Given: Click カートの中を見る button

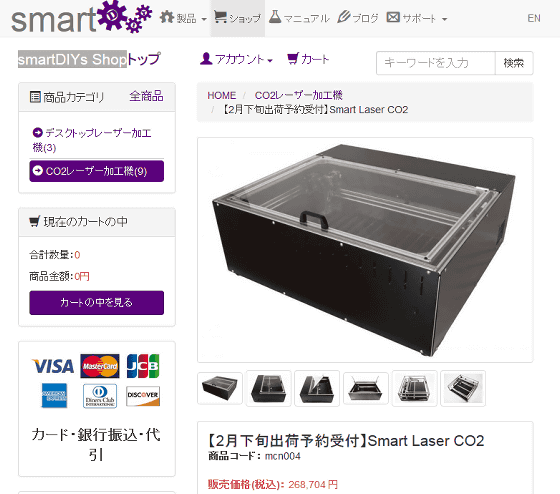Looking at the screenshot, I should [x=97, y=303].
